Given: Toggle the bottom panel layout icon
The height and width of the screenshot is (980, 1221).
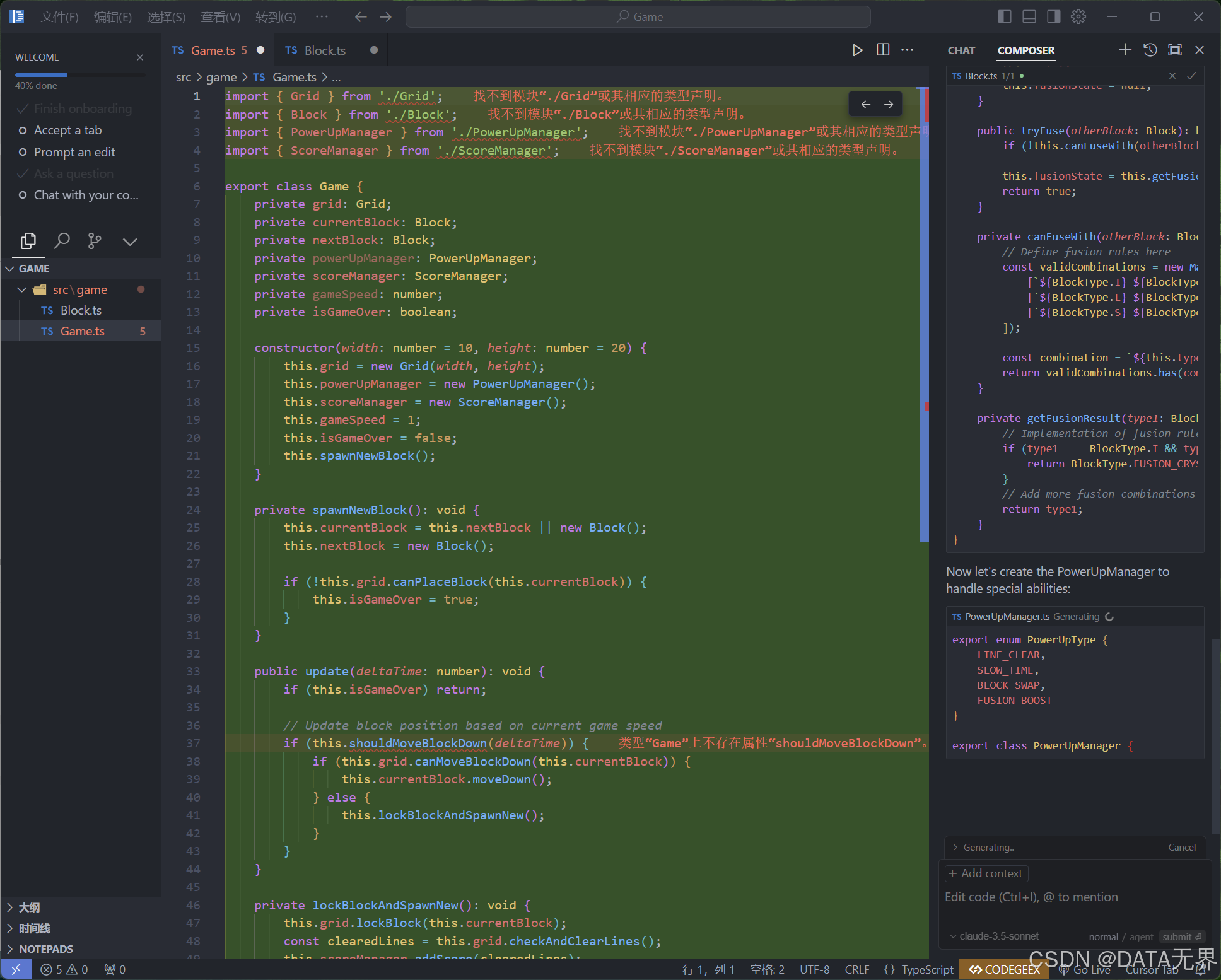Looking at the screenshot, I should pos(1029,16).
